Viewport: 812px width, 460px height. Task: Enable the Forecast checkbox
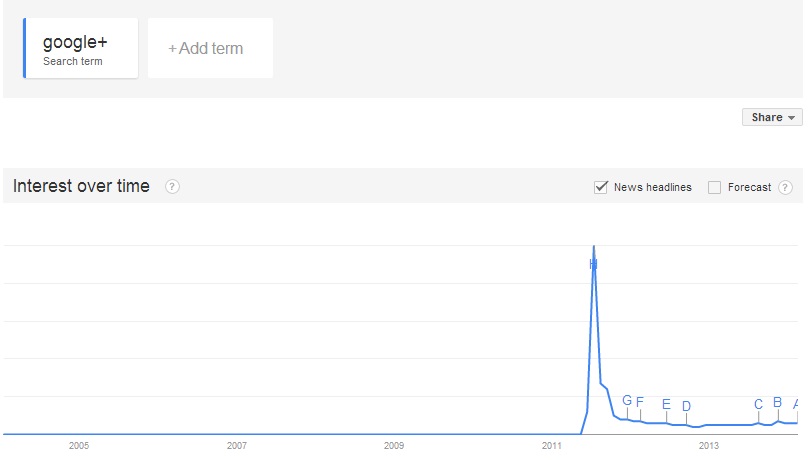pyautogui.click(x=714, y=188)
